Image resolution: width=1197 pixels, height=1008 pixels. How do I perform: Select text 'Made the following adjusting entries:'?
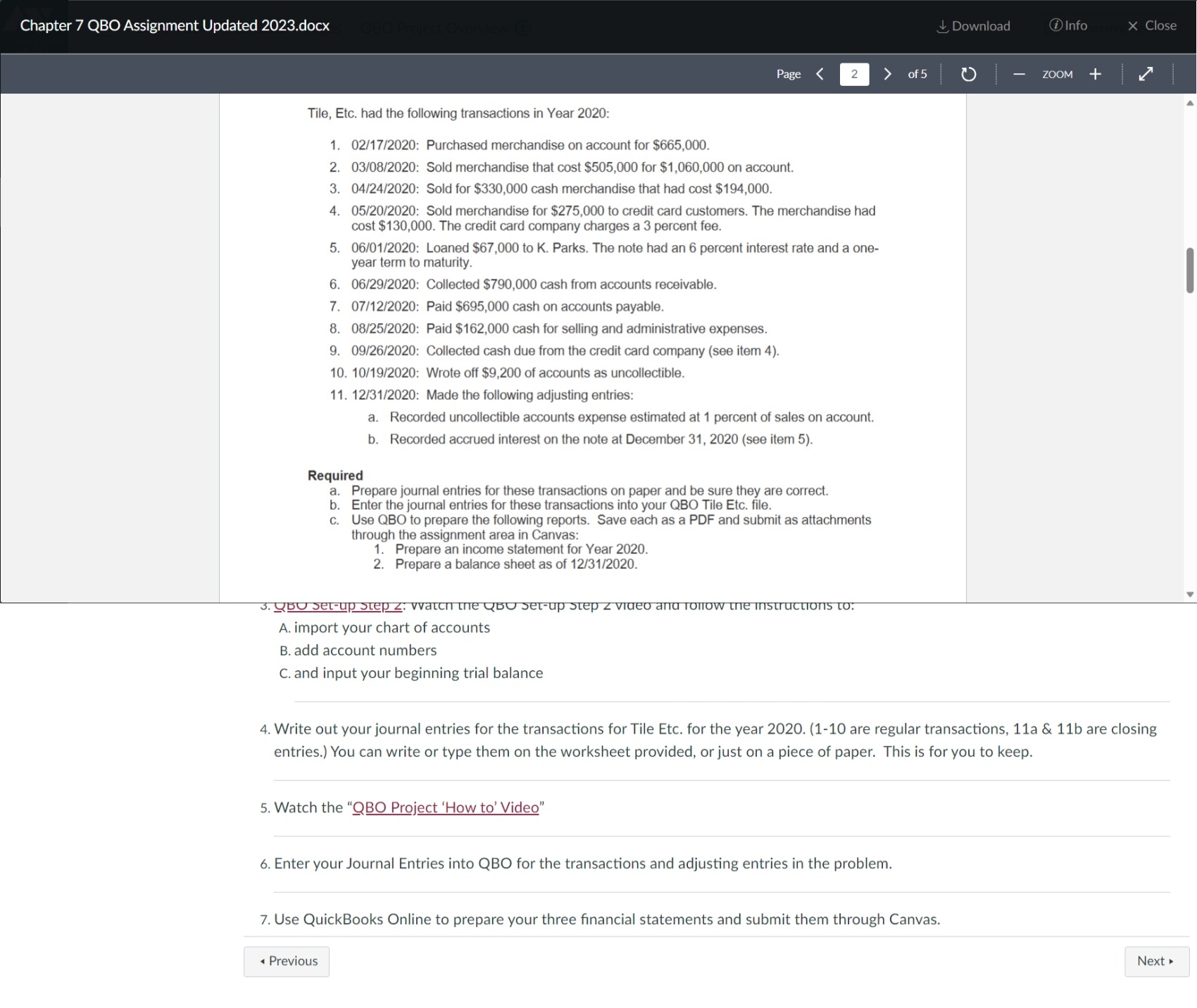coord(529,395)
